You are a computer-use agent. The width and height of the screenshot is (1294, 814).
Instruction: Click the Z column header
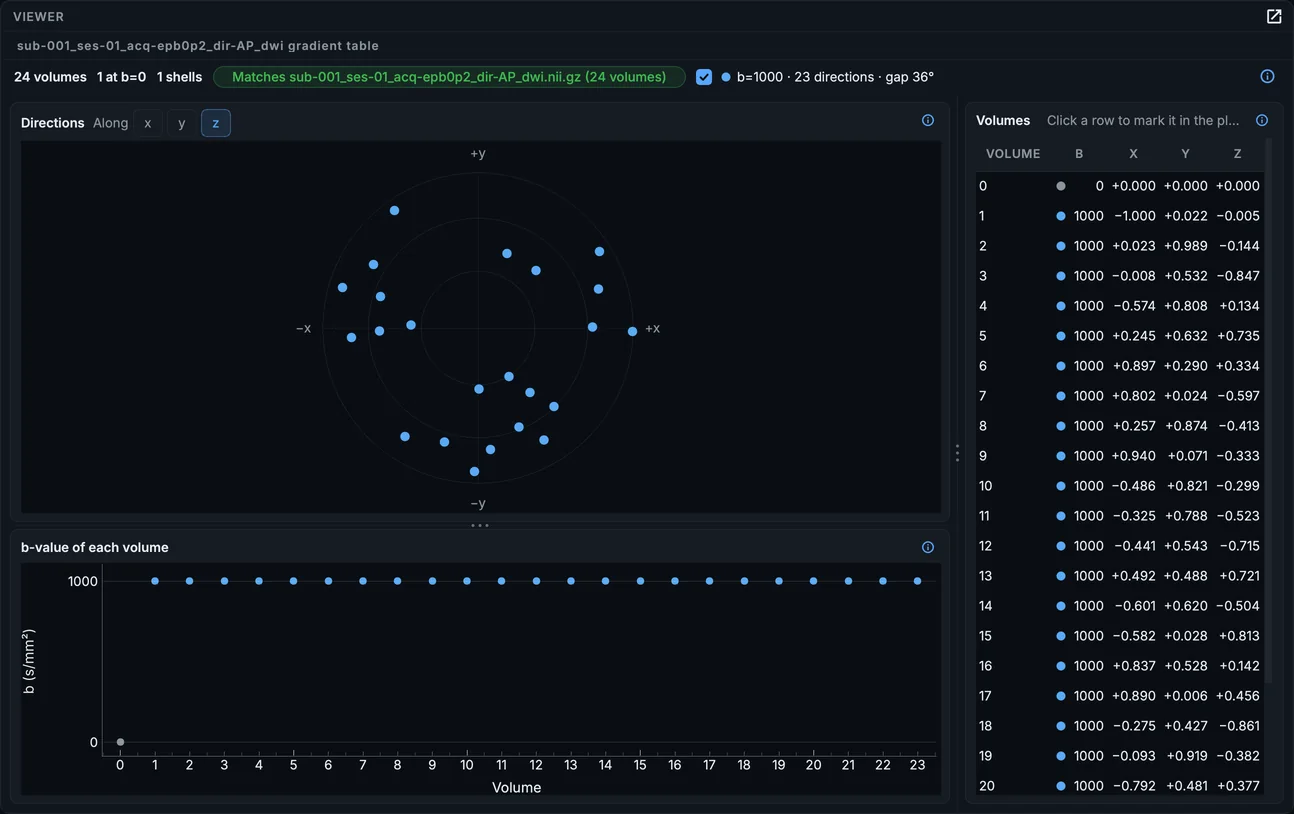coord(1237,154)
